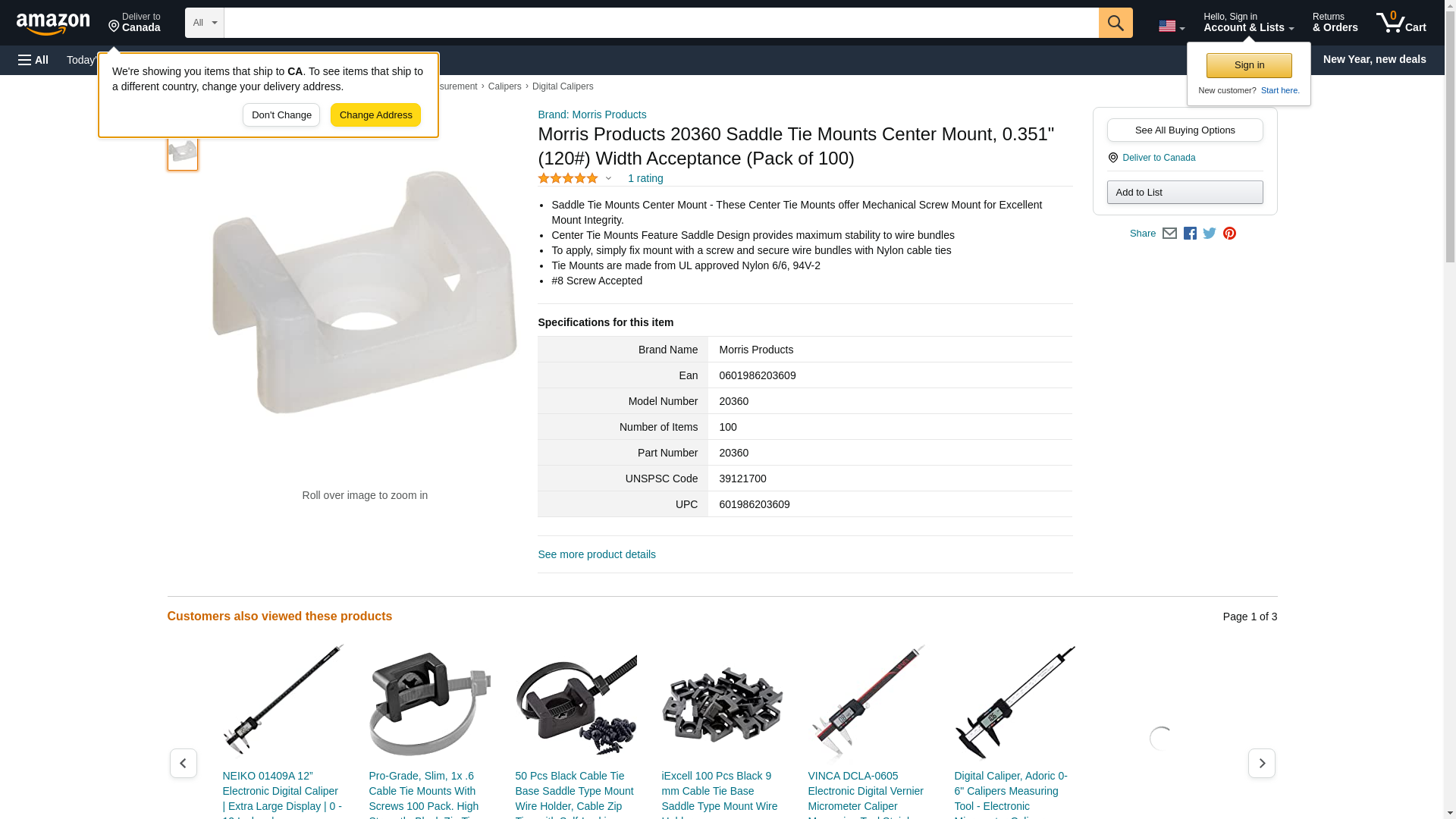Open the All hamburger menu
This screenshot has width=1456, height=819.
[x=33, y=60]
